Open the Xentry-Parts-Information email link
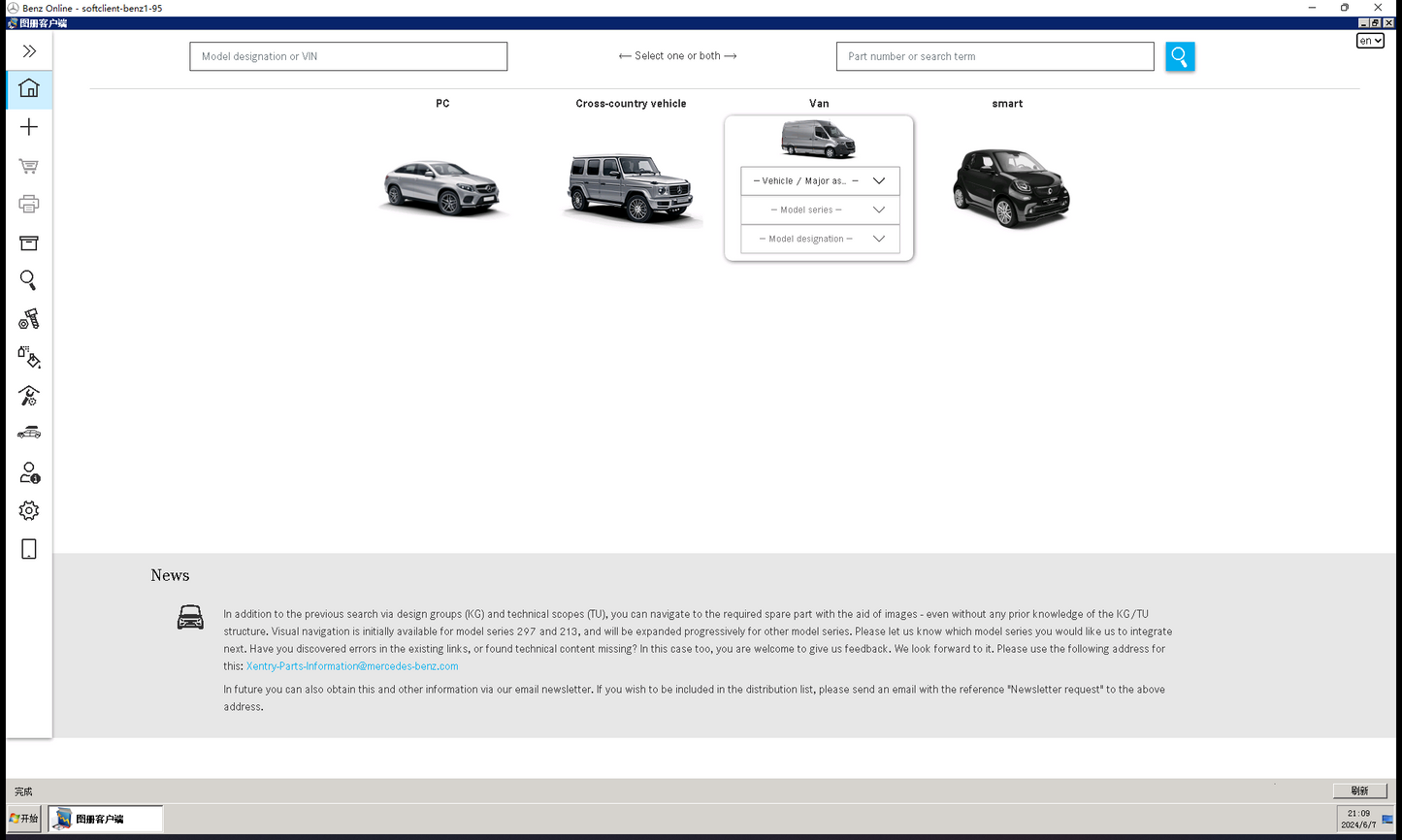 tap(352, 666)
